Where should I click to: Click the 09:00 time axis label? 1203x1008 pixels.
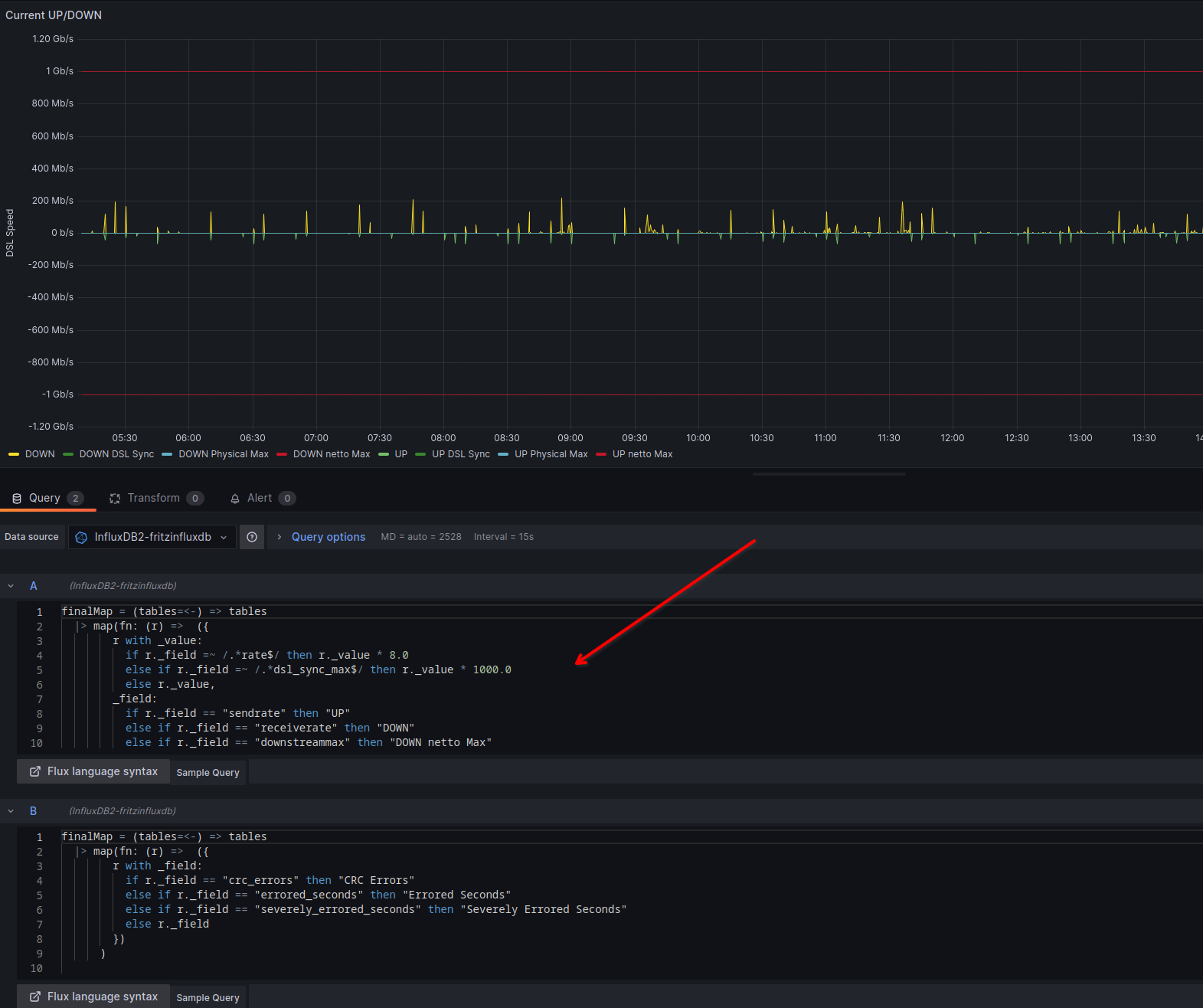570,438
